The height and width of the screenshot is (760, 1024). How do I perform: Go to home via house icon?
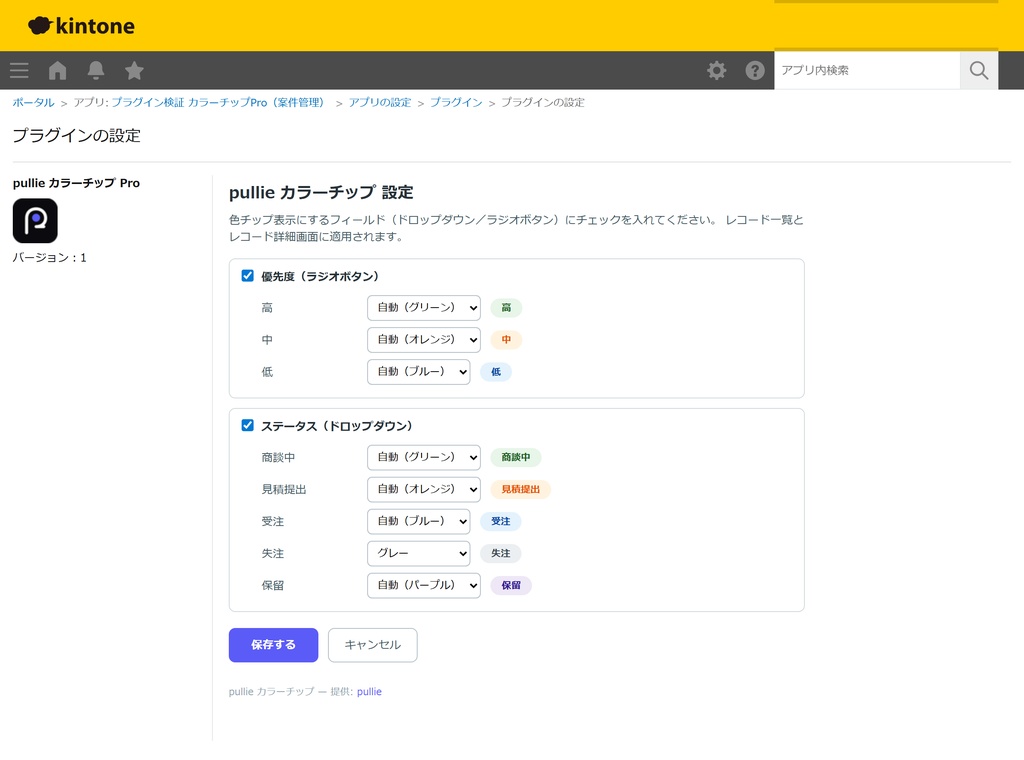point(57,71)
